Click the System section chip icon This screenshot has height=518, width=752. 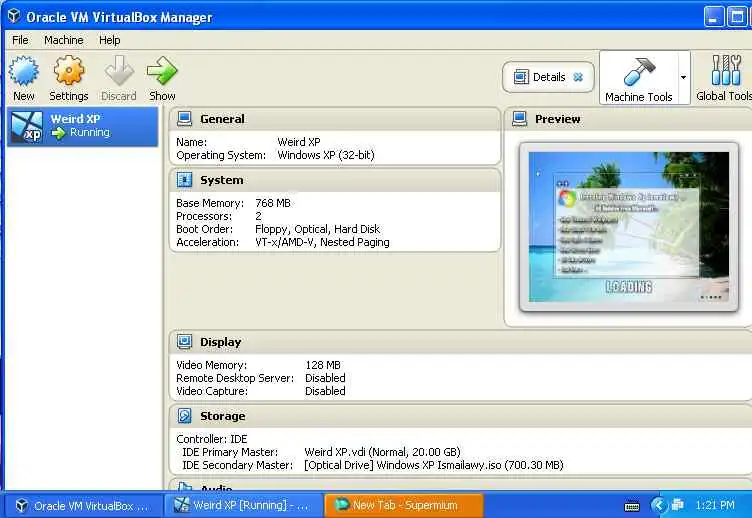[184, 180]
